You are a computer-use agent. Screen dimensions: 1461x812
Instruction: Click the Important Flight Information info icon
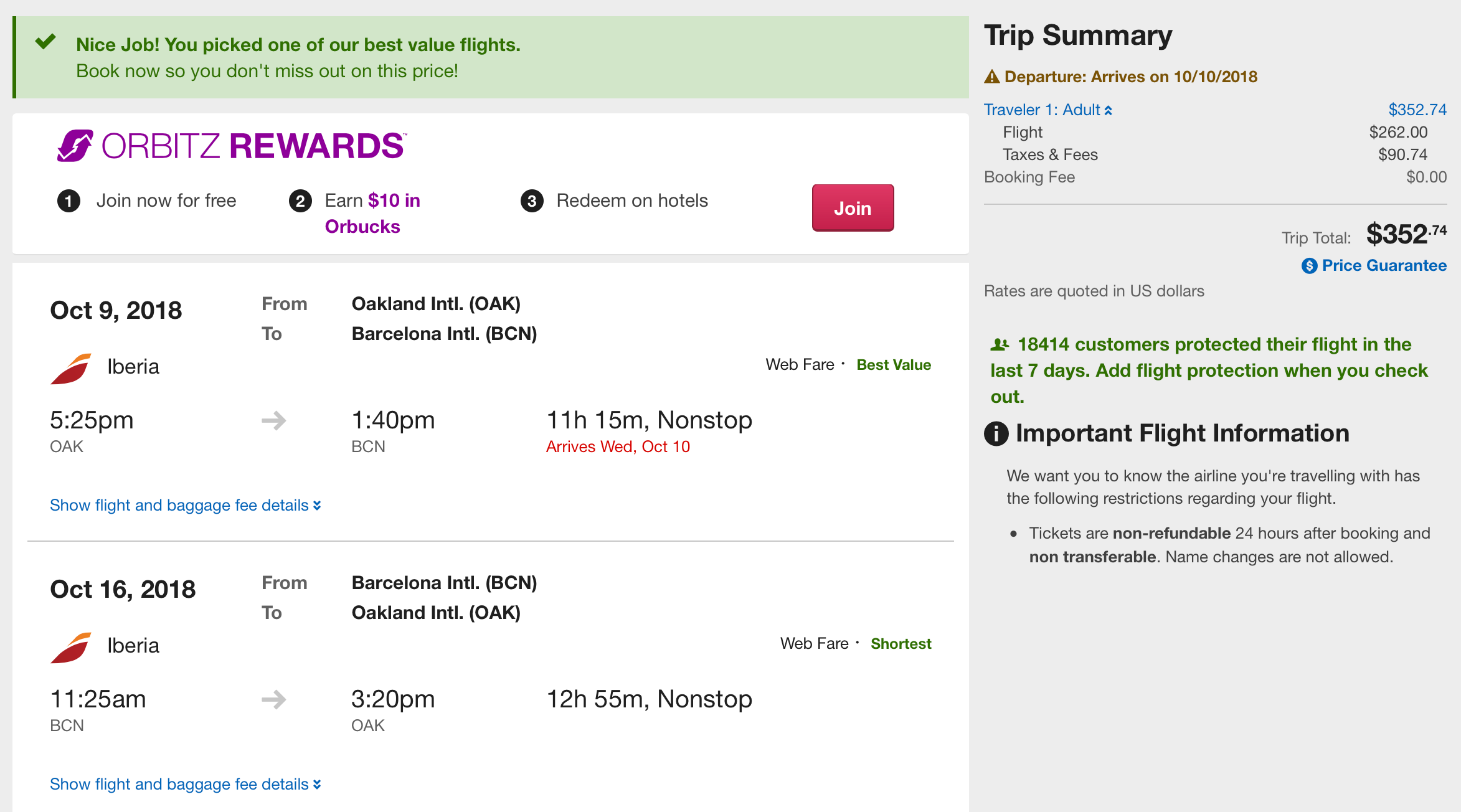click(996, 433)
